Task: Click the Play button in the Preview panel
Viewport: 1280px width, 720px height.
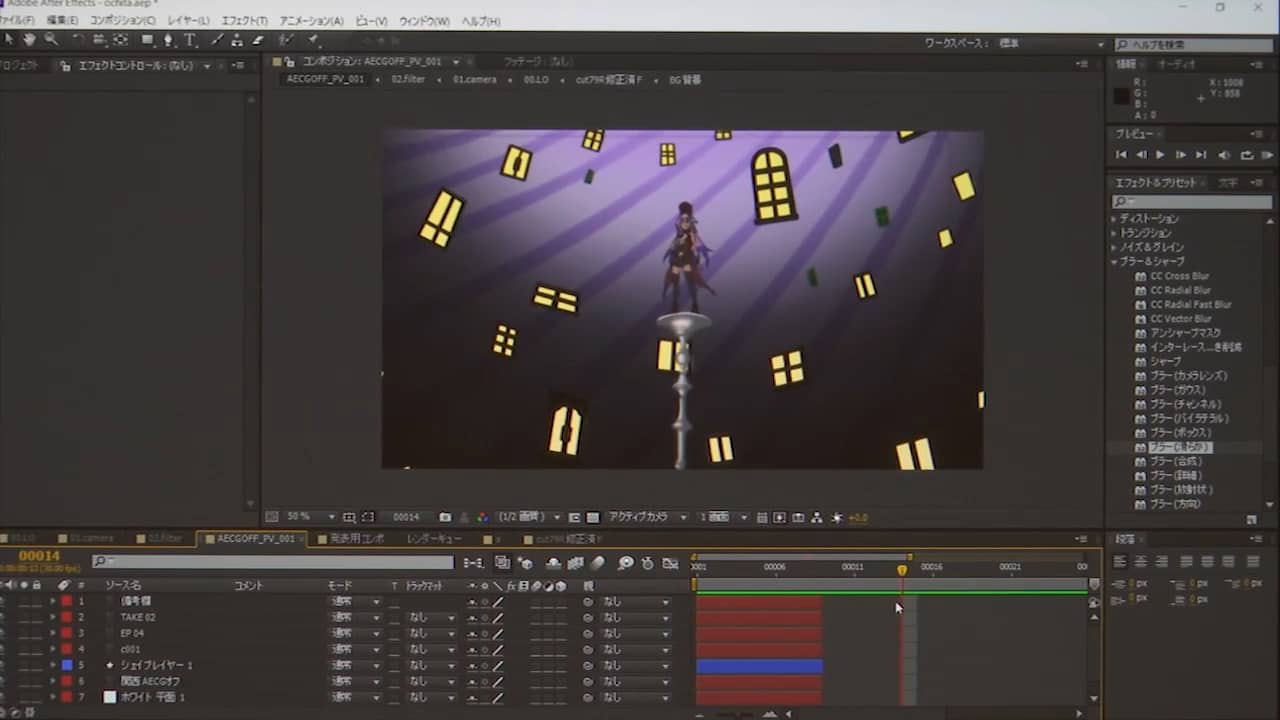Action: (x=1160, y=155)
